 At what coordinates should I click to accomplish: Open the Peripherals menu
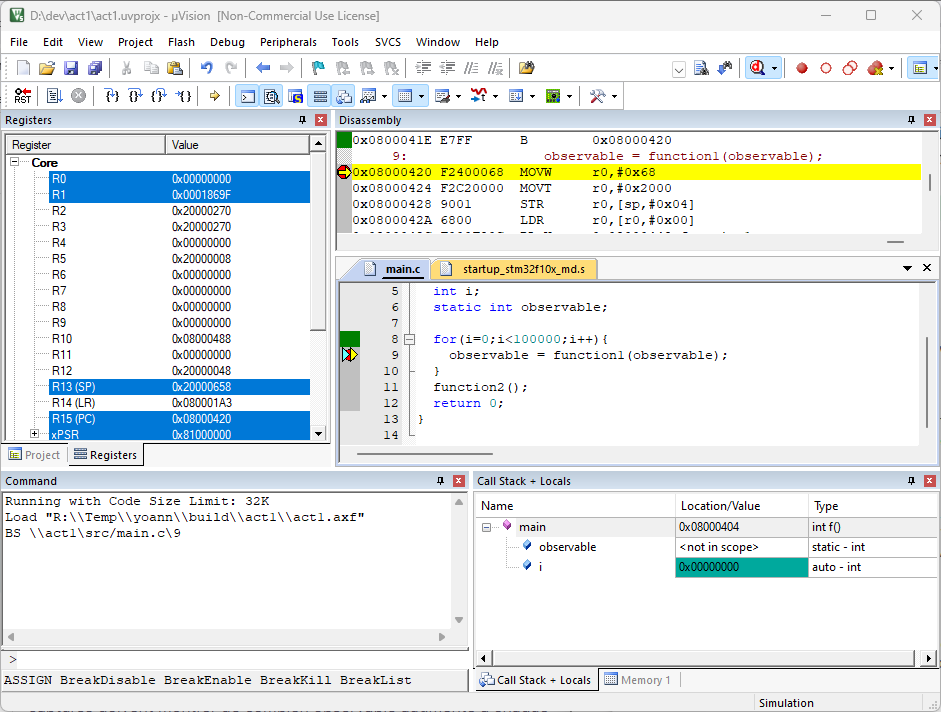pos(288,42)
